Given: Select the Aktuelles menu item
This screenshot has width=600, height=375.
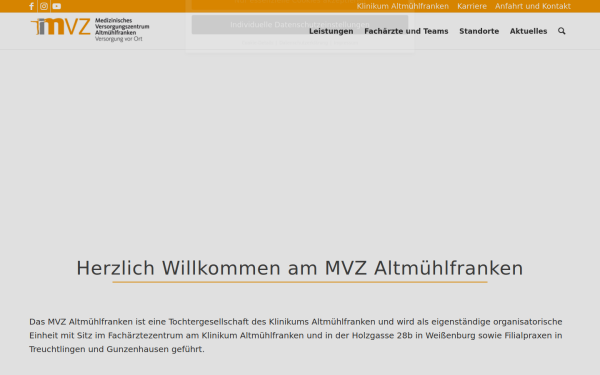Looking at the screenshot, I should (528, 31).
